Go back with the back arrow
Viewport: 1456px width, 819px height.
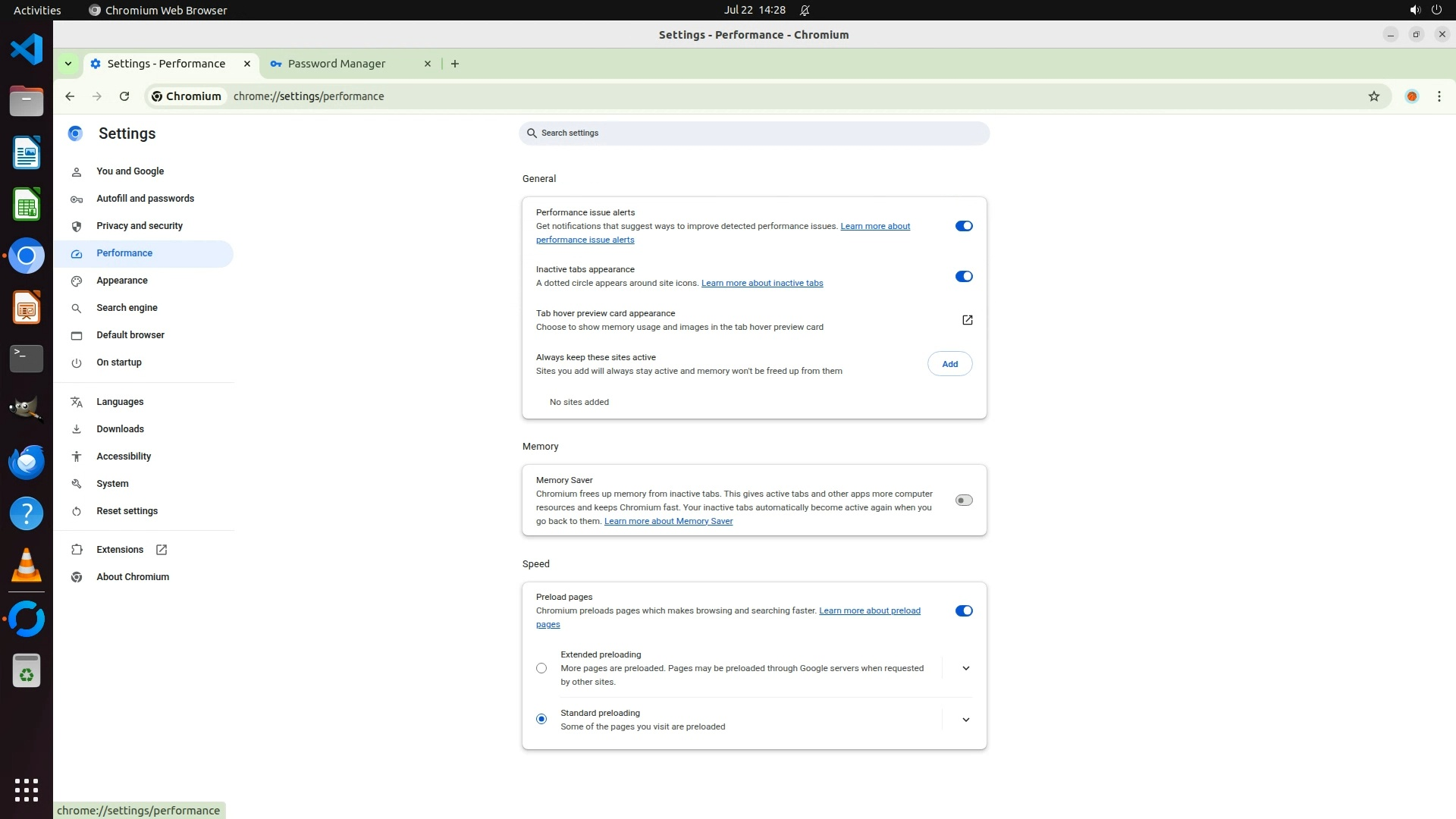coord(70,96)
